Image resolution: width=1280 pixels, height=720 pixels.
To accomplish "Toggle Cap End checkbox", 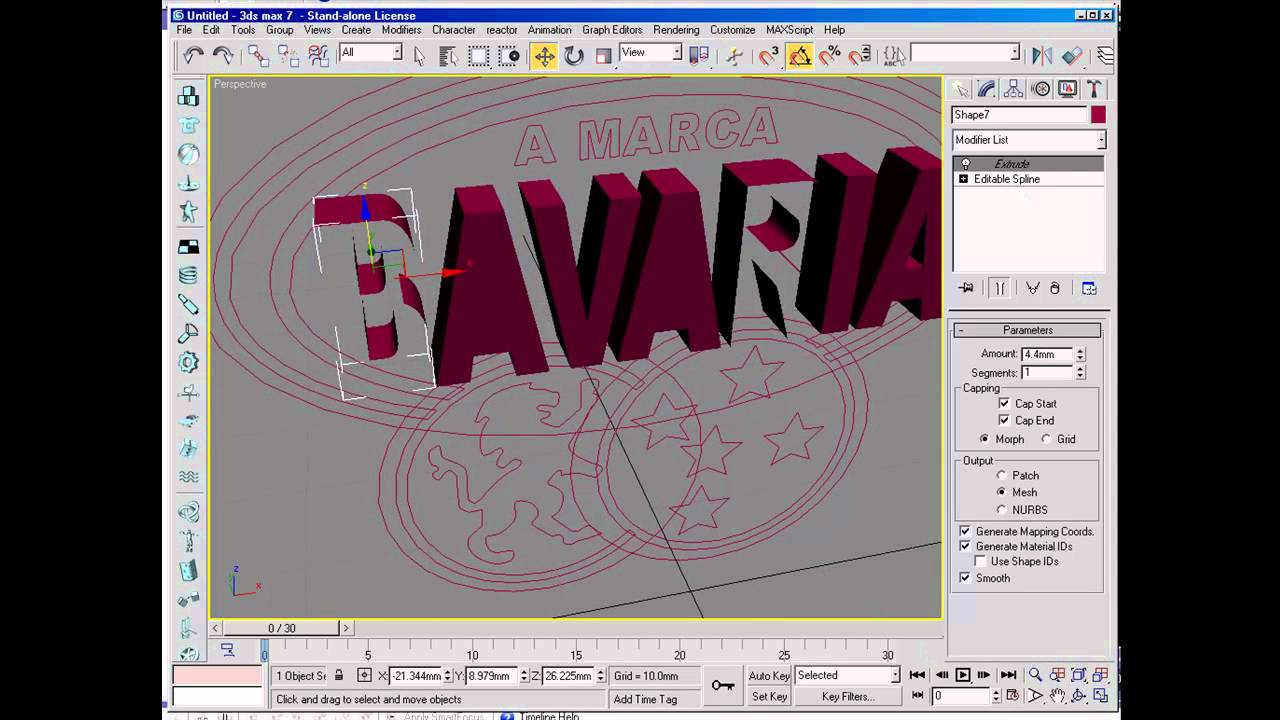I will (x=1004, y=421).
